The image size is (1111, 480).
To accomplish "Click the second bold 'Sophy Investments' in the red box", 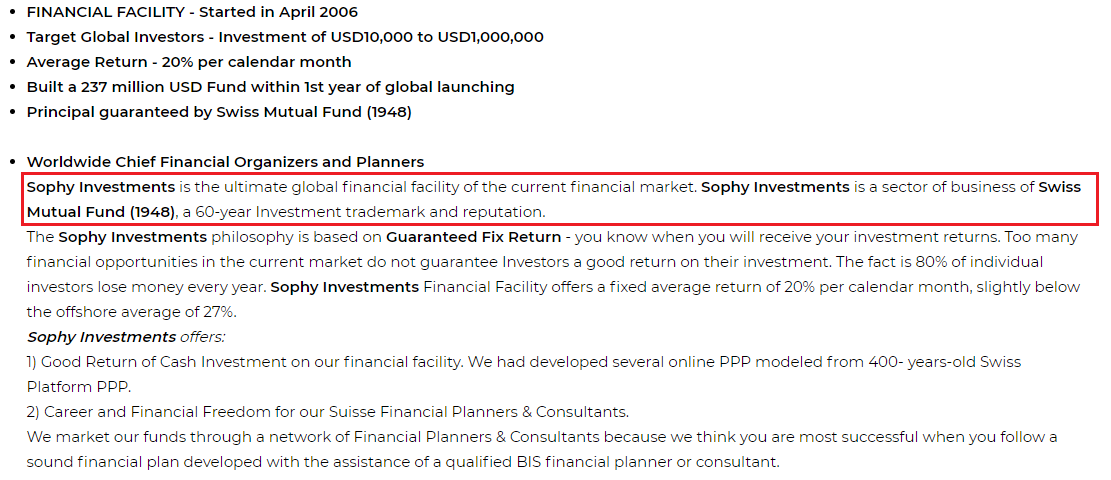I will [775, 187].
